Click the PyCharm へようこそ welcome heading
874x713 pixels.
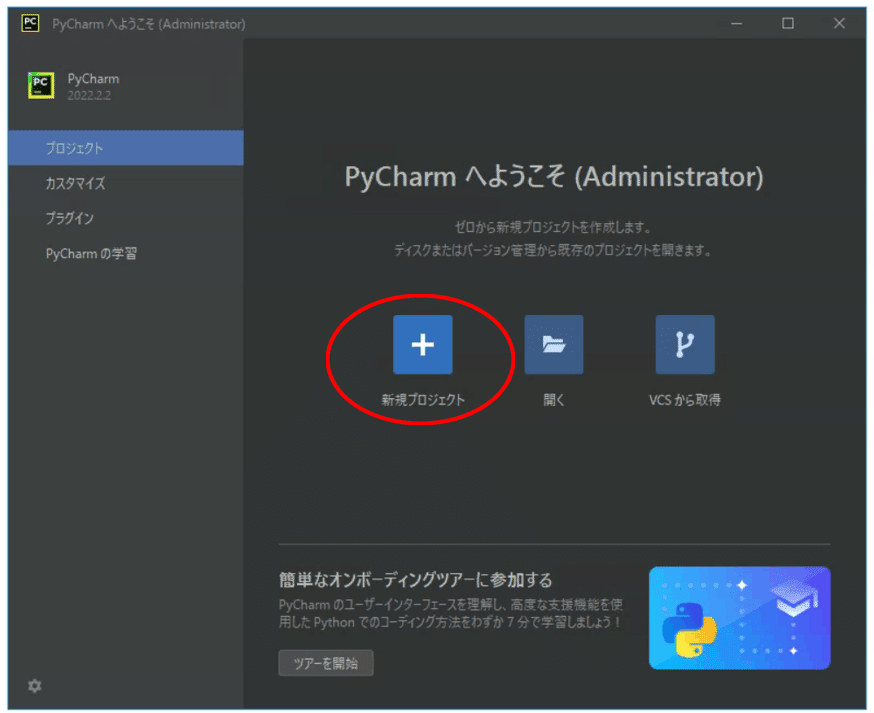point(553,177)
